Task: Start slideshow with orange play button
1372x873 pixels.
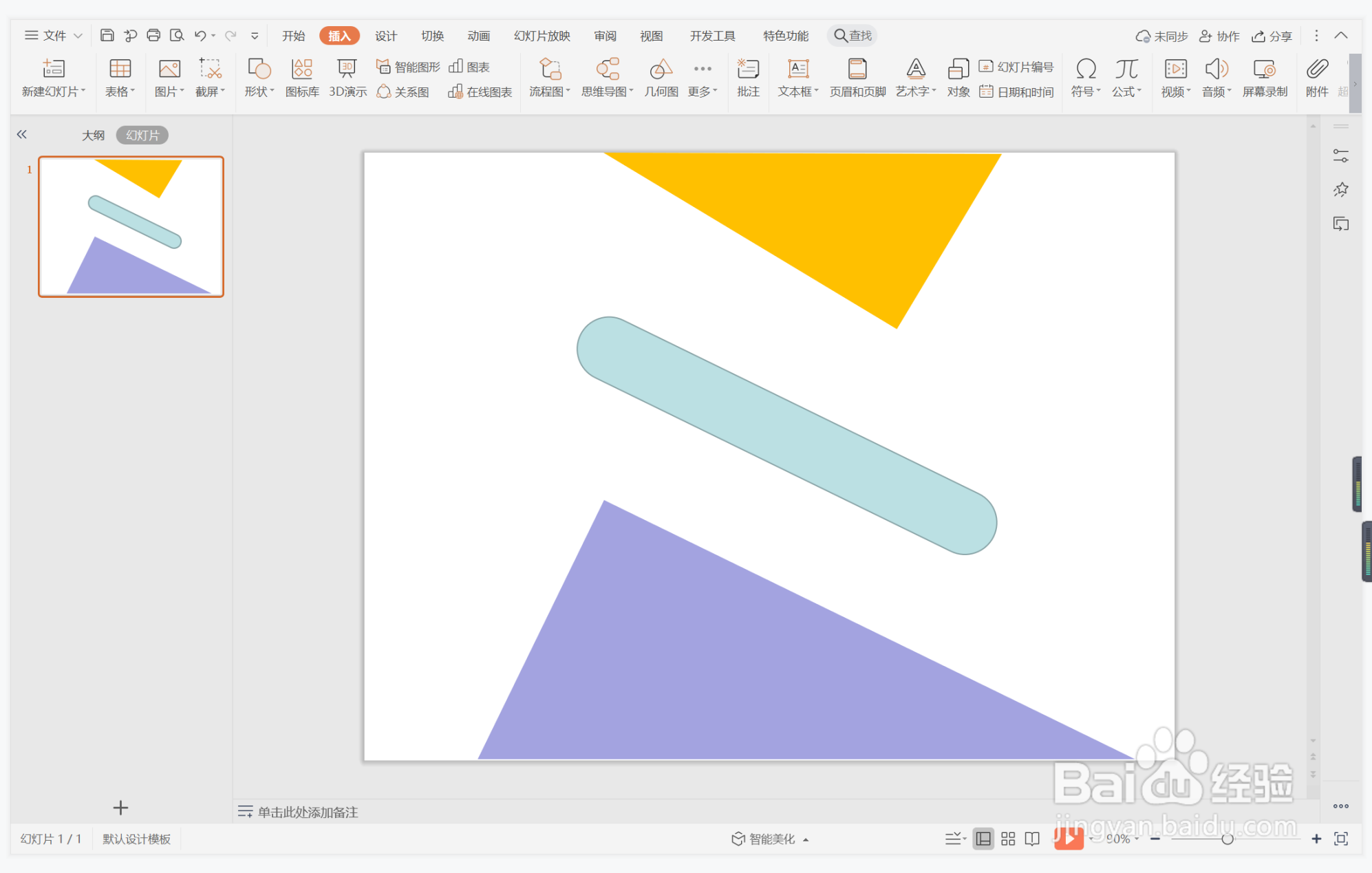Action: [1068, 838]
